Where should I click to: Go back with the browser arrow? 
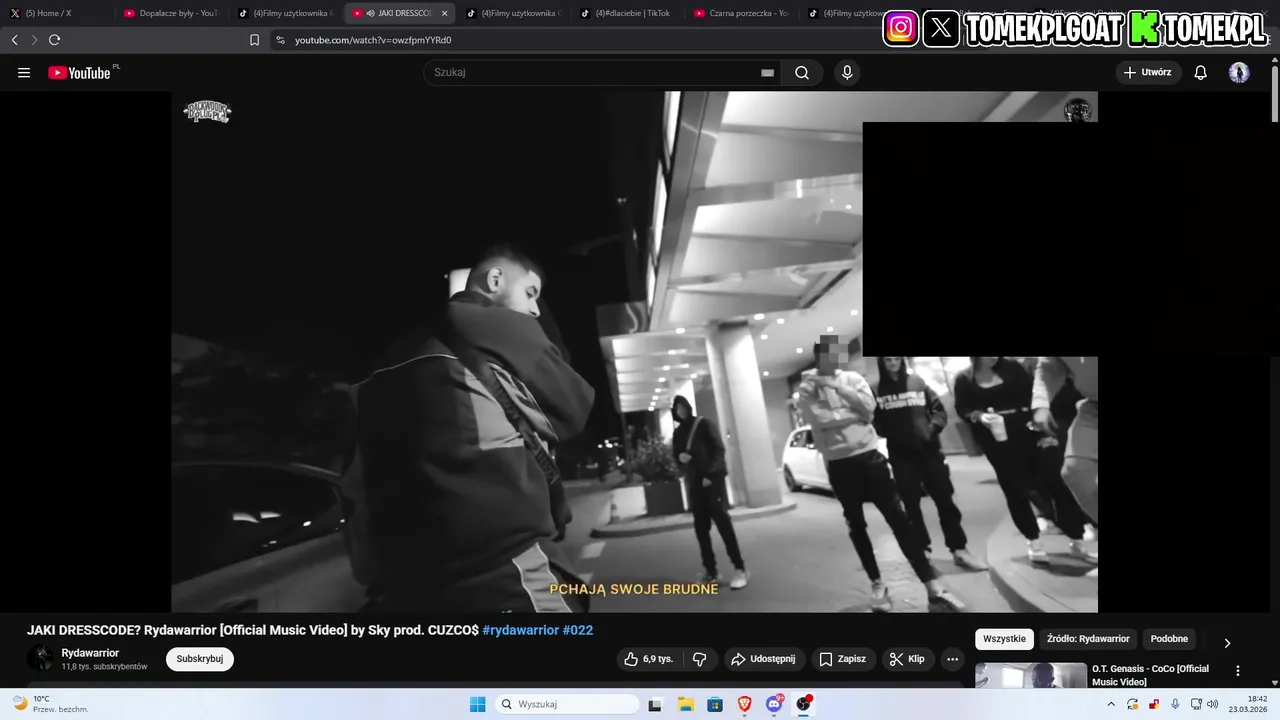[x=14, y=40]
